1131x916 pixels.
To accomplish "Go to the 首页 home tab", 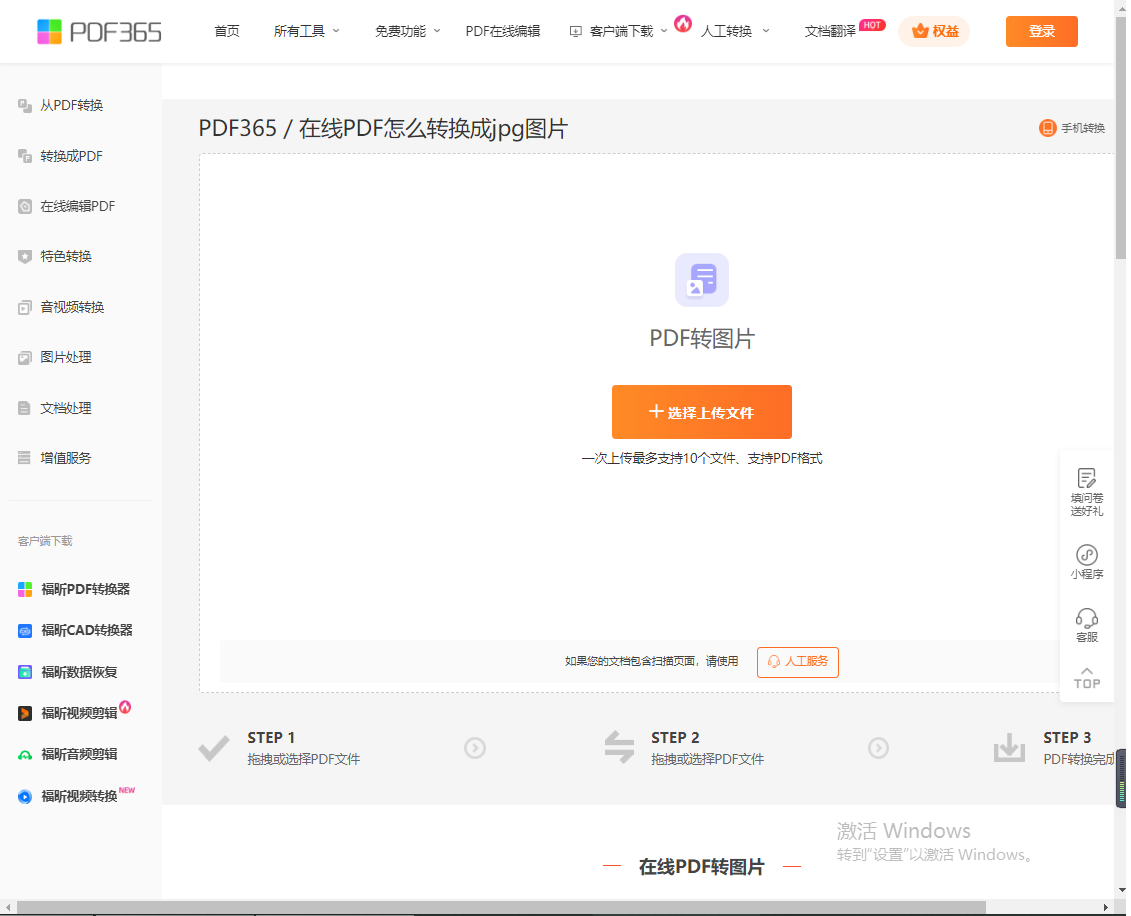I will coord(226,32).
